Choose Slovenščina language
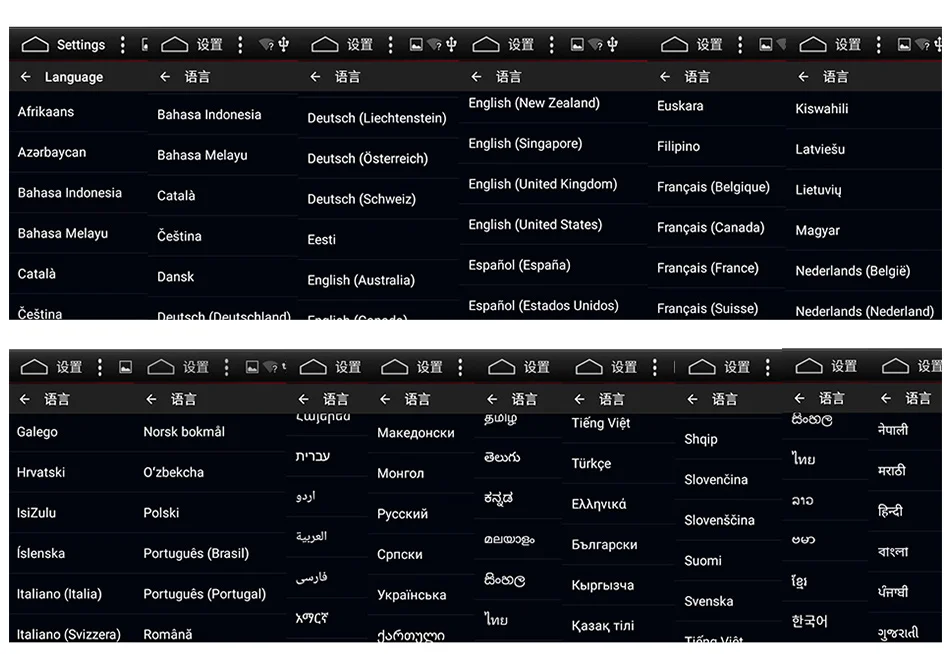This screenshot has width=950, height=654. pos(720,520)
